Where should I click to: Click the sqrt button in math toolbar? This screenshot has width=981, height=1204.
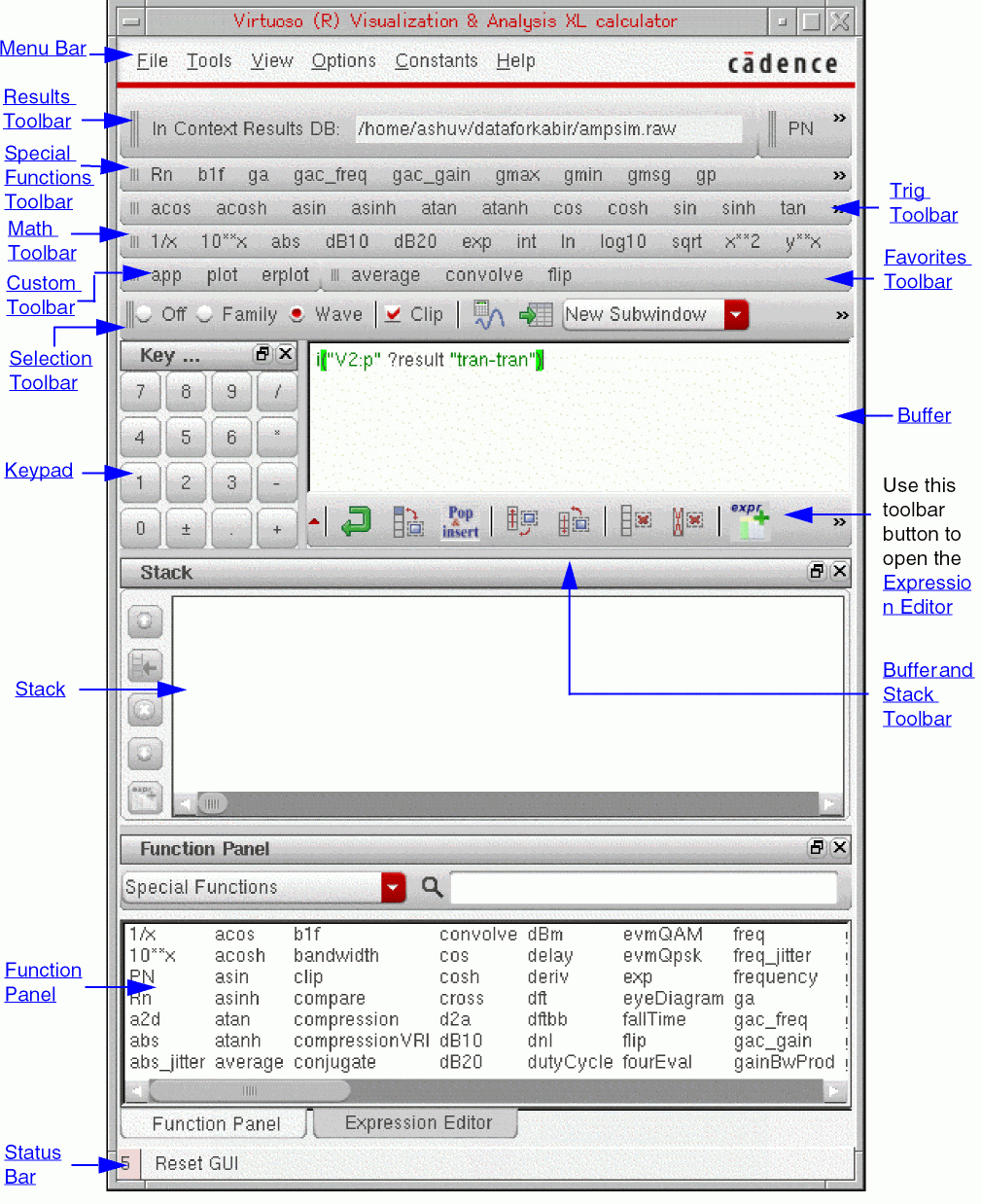(686, 241)
